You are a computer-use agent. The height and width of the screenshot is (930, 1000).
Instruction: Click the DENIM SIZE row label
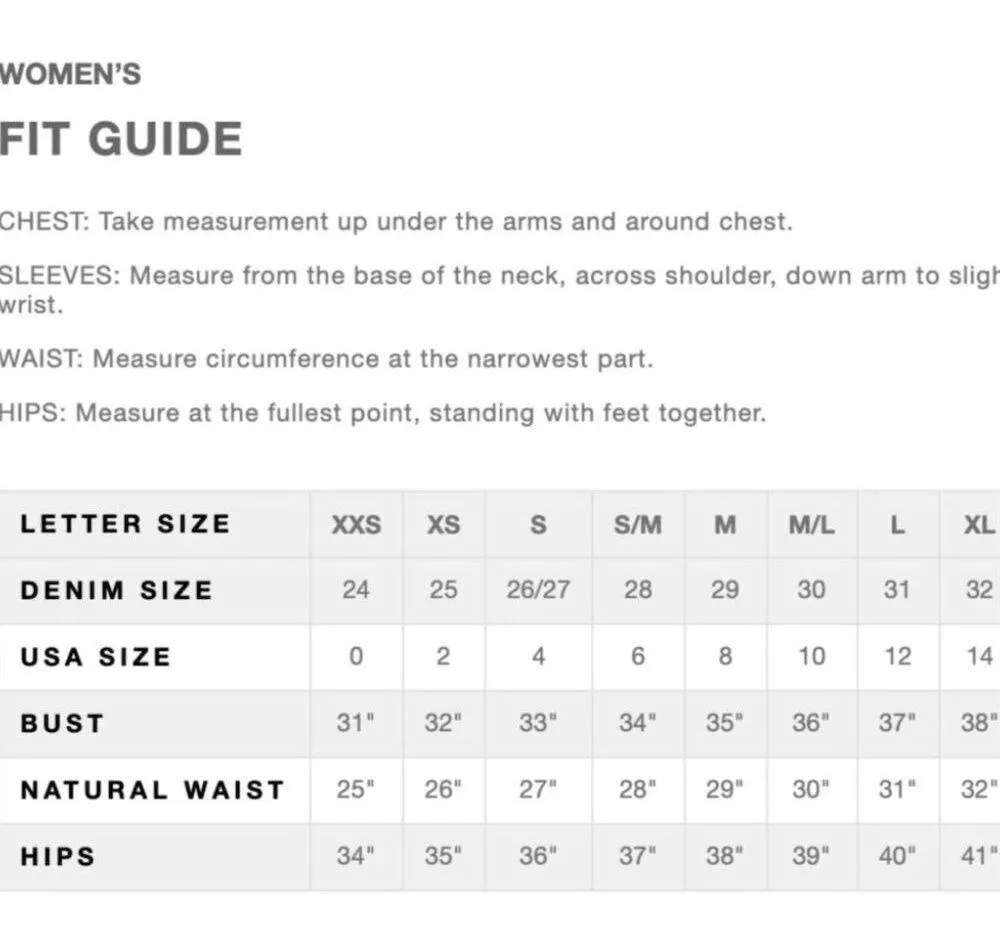click(x=116, y=590)
